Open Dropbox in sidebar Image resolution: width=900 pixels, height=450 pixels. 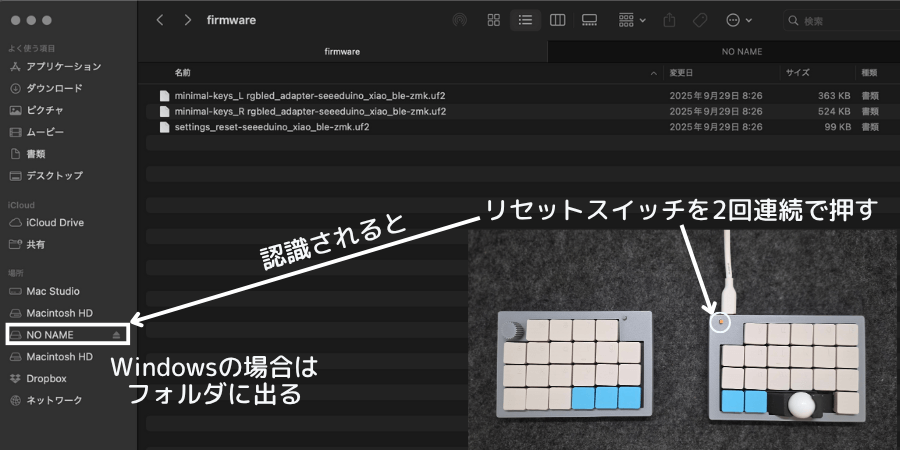coord(46,378)
